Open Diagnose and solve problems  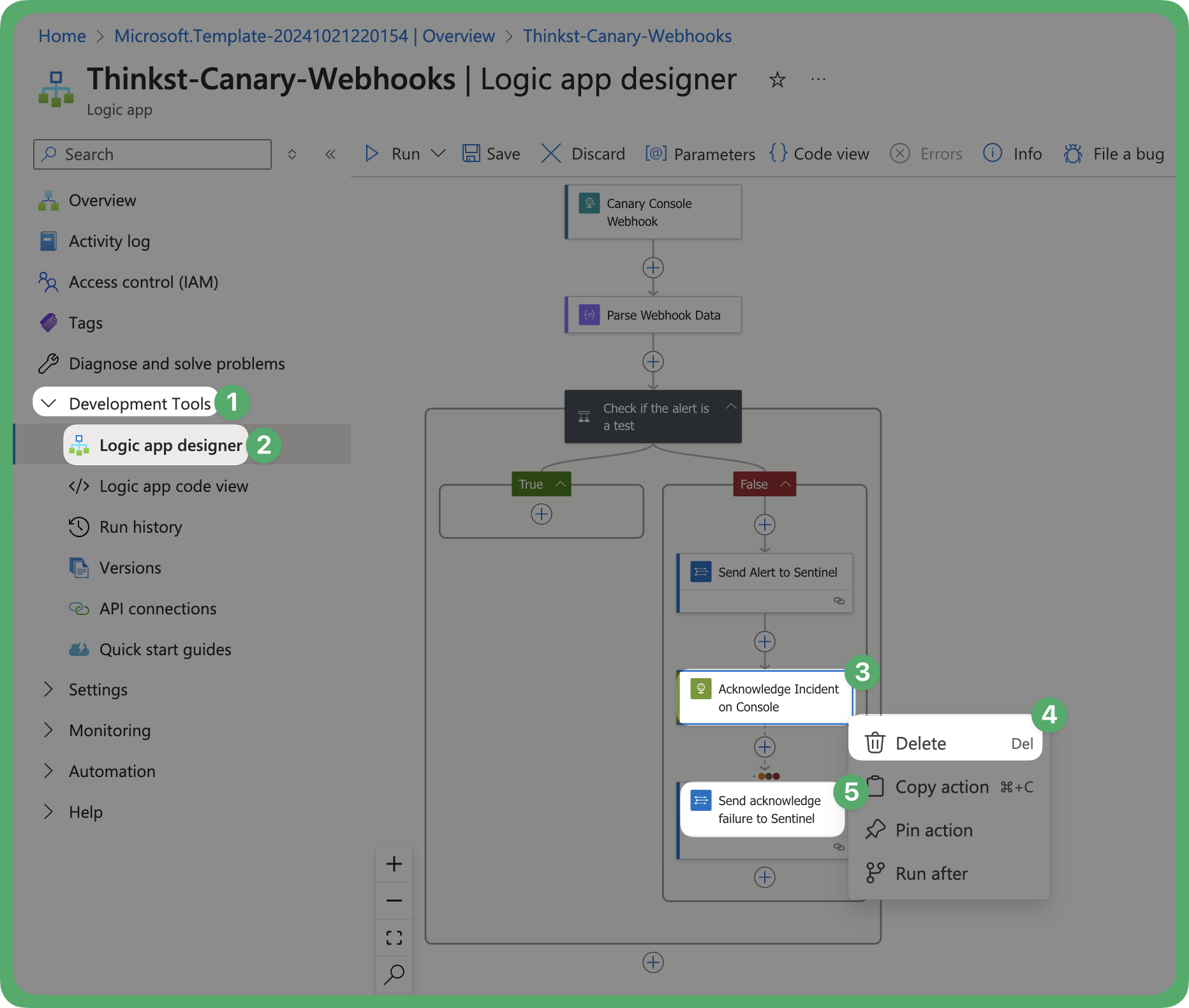click(177, 364)
